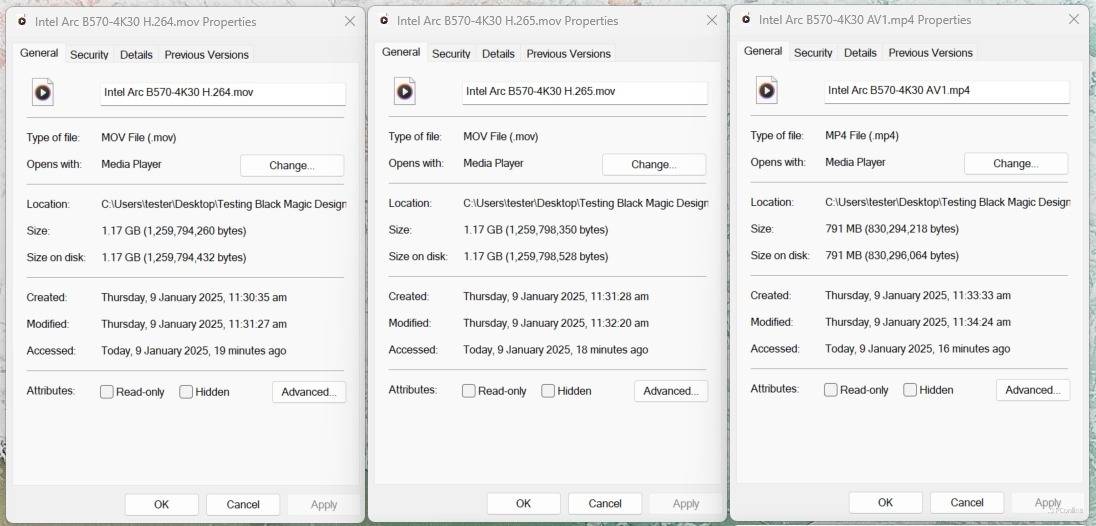Check Read-only in AV1.mp4 properties
The width and height of the screenshot is (1096, 526).
click(x=830, y=390)
